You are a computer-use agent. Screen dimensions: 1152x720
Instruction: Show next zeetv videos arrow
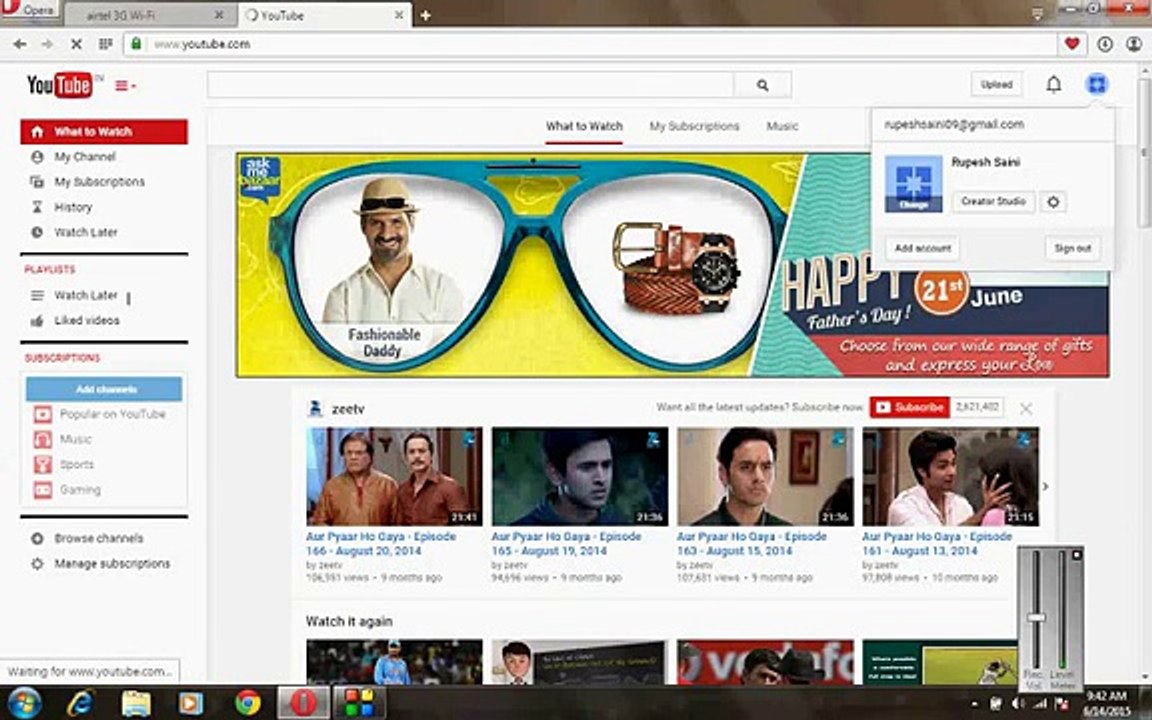tap(1045, 486)
